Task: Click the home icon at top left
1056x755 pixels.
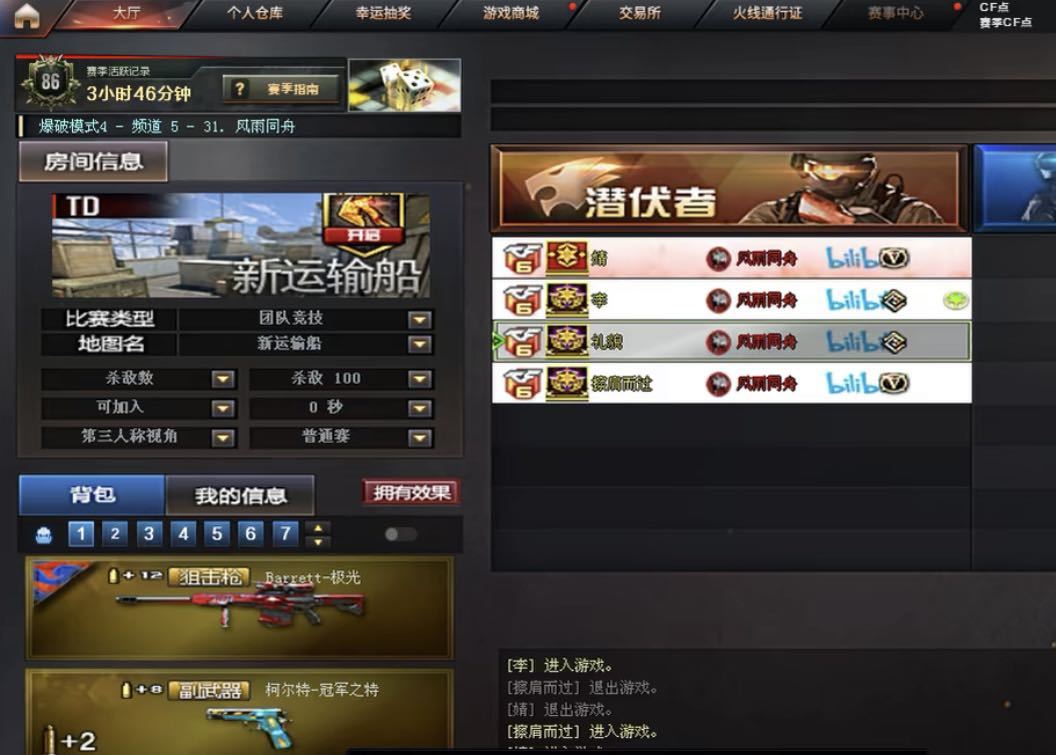Action: click(27, 16)
